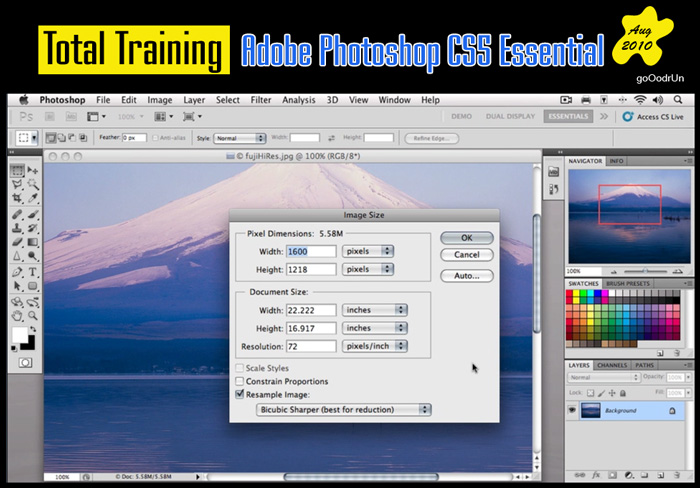Image resolution: width=700 pixels, height=488 pixels.
Task: Select the Gradient tool
Action: coord(33,242)
